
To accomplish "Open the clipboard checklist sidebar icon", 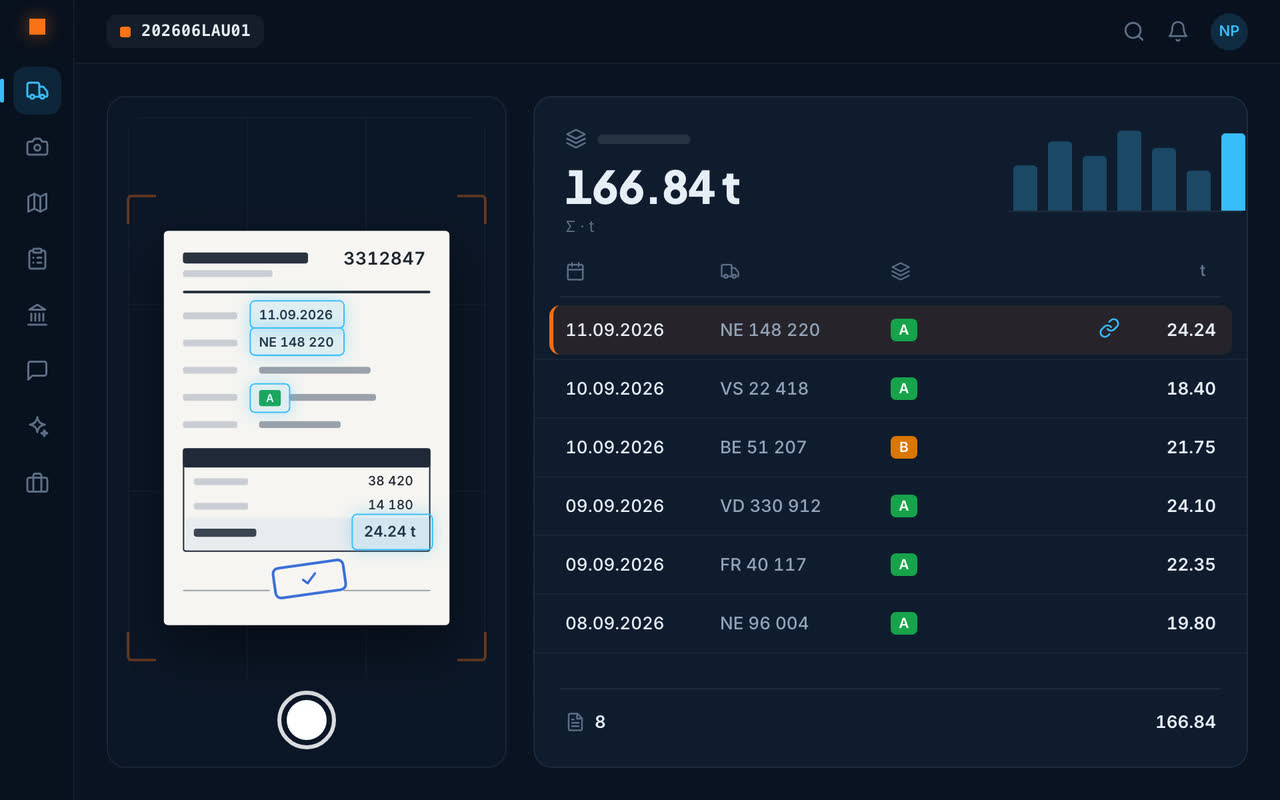I will point(37,259).
